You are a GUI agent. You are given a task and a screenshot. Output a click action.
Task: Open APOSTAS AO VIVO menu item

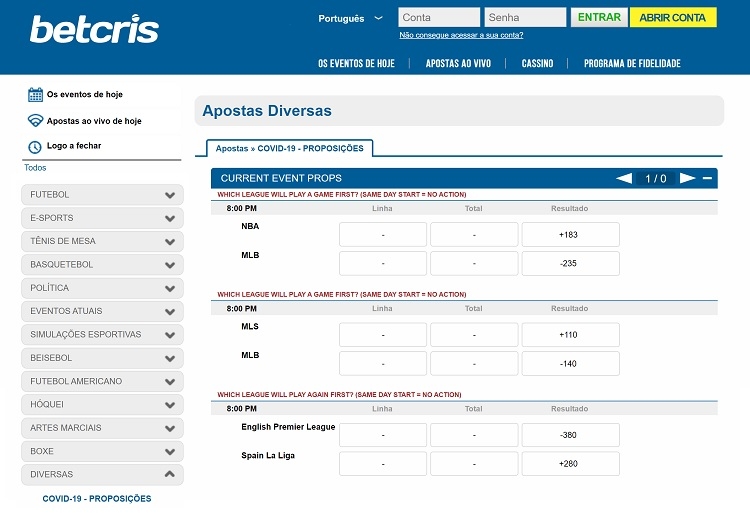click(x=458, y=63)
